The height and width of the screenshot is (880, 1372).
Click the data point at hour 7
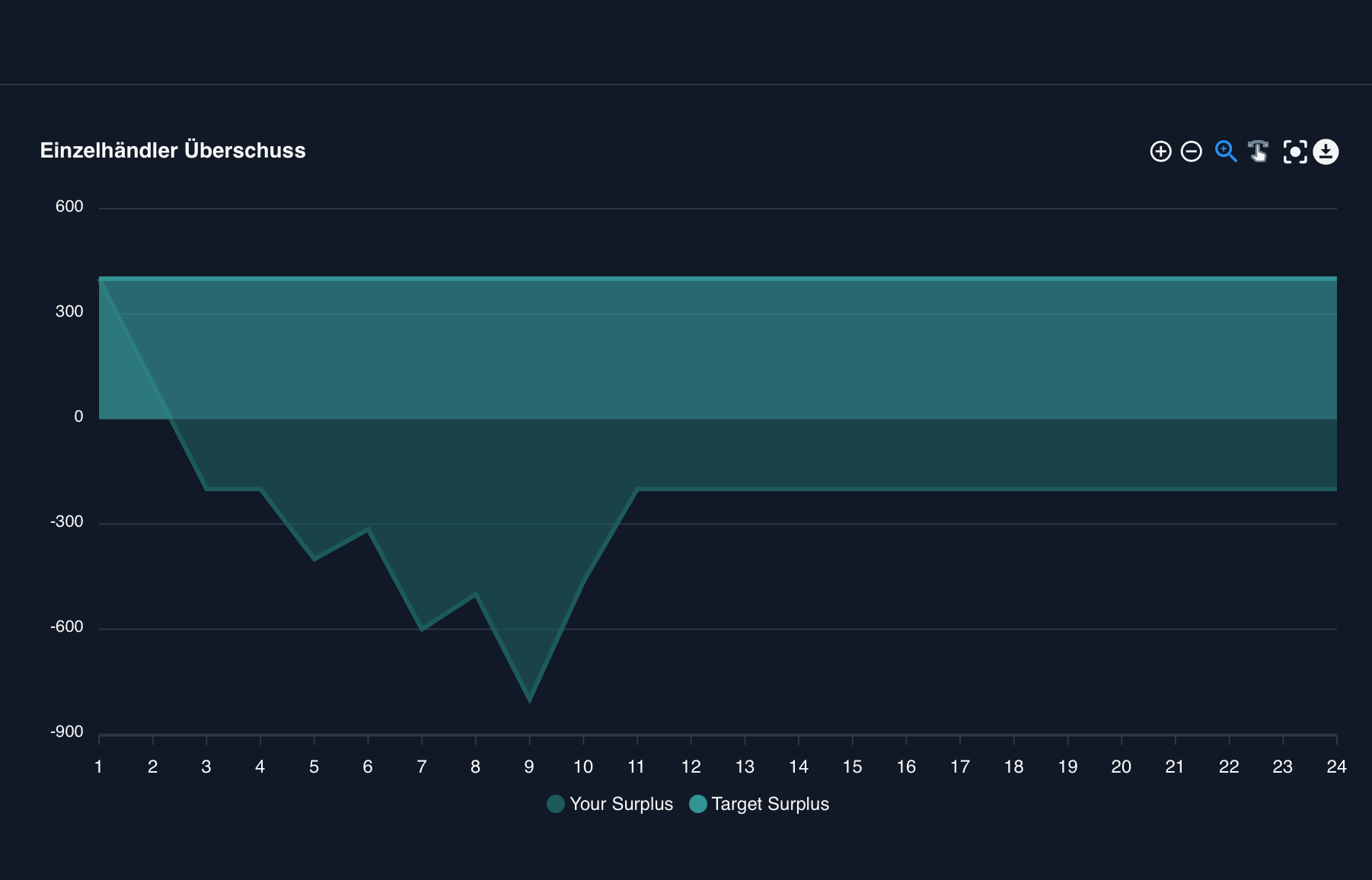422,630
